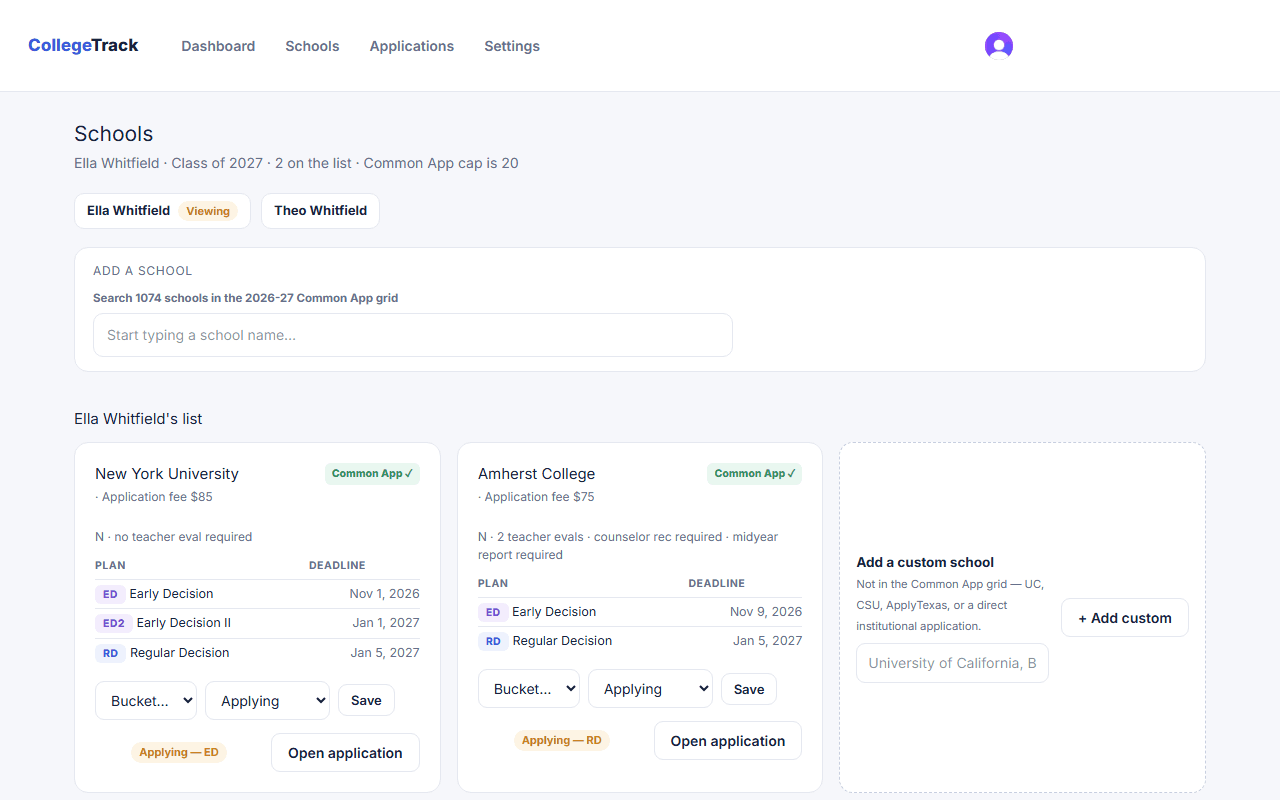The image size is (1280, 800).
Task: Go to the CollegeTrack home logo
Action: pyautogui.click(x=83, y=45)
